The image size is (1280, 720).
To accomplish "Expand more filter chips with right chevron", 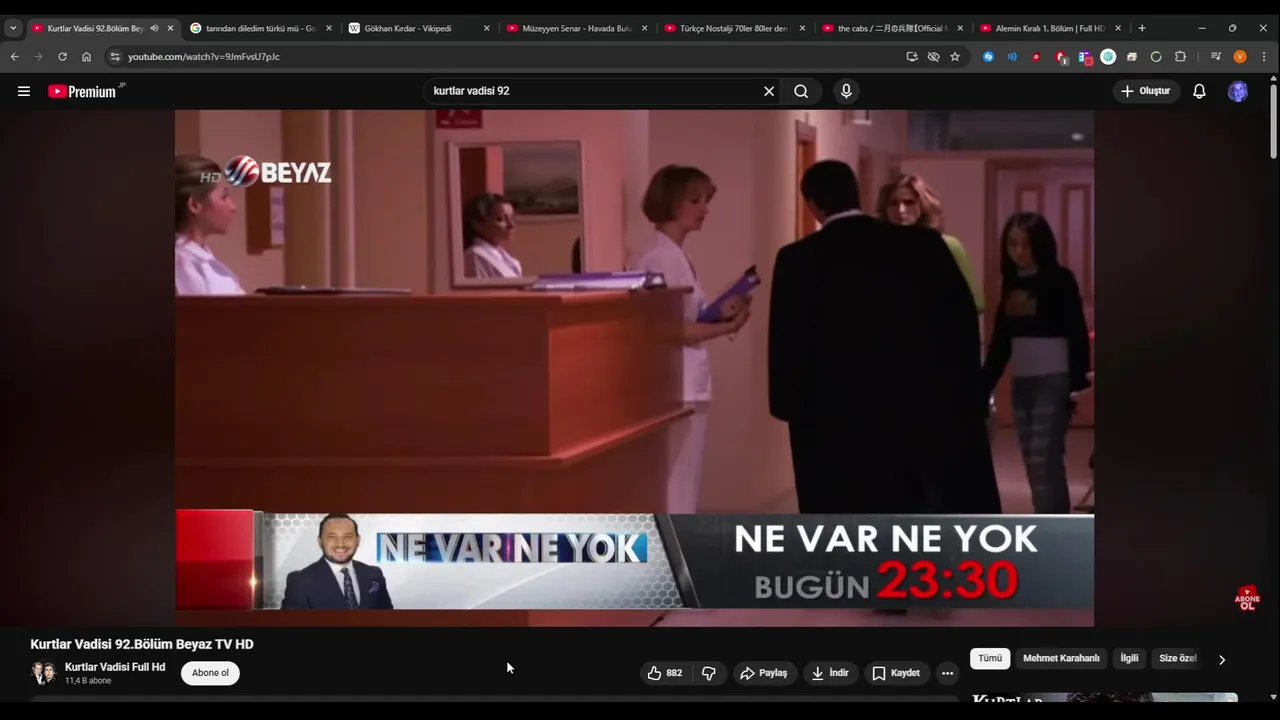I will (1221, 659).
